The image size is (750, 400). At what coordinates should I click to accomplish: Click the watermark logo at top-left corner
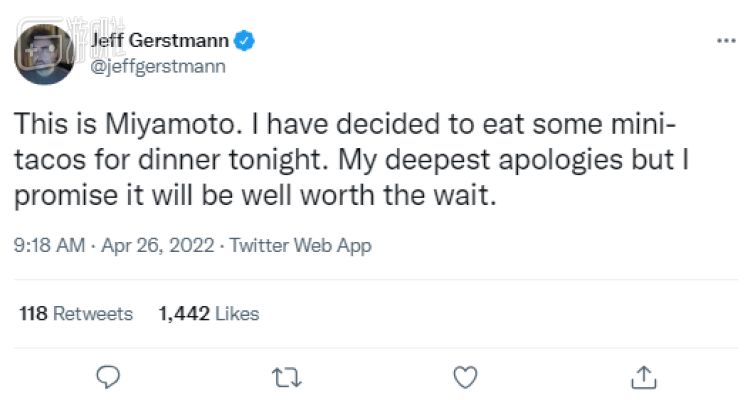tap(40, 16)
